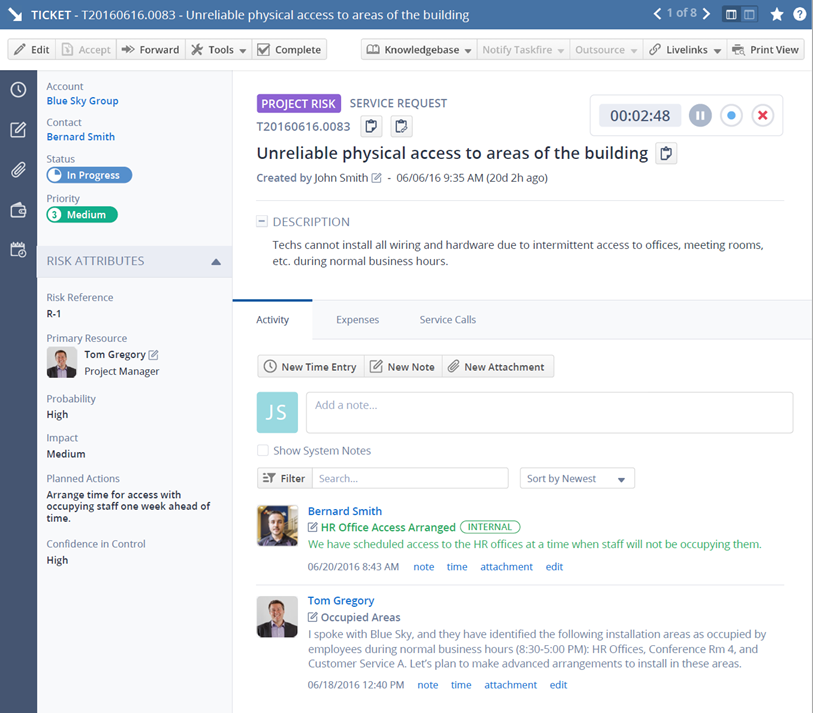Click the Forward toolbar button
Image resolution: width=813 pixels, height=713 pixels.
pos(150,50)
